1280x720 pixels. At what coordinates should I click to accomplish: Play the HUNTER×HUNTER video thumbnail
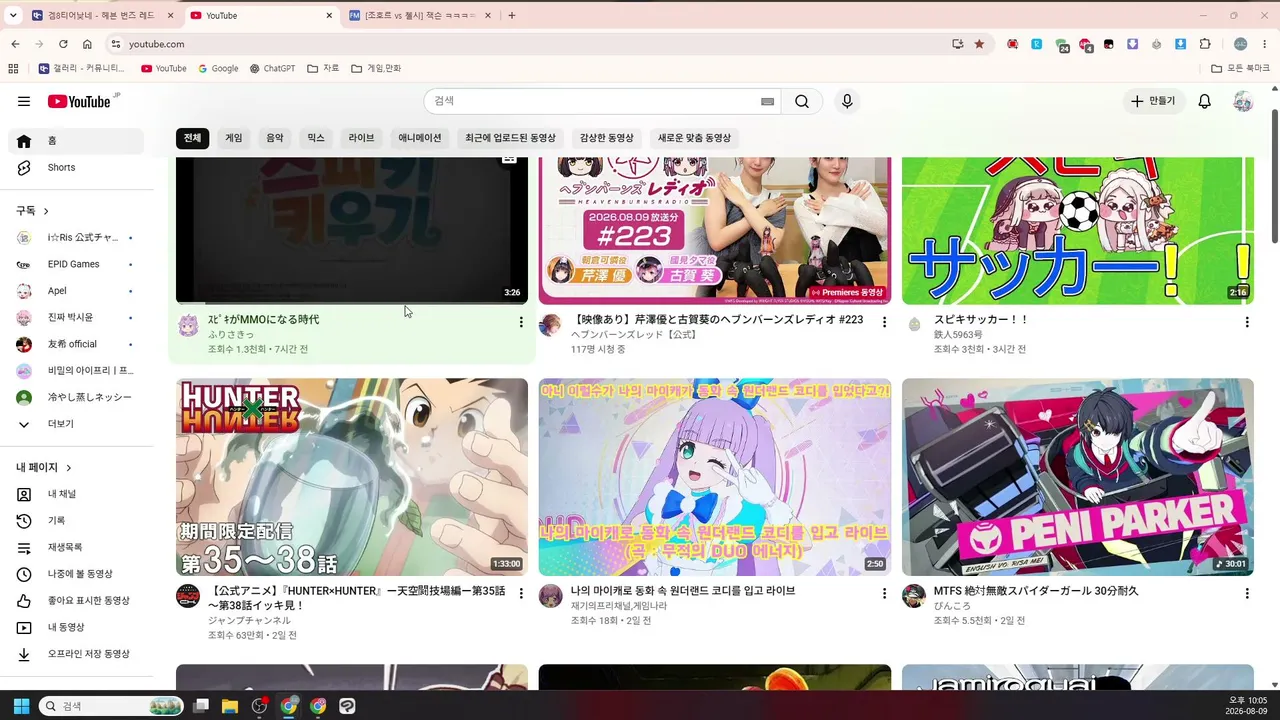[x=352, y=477]
